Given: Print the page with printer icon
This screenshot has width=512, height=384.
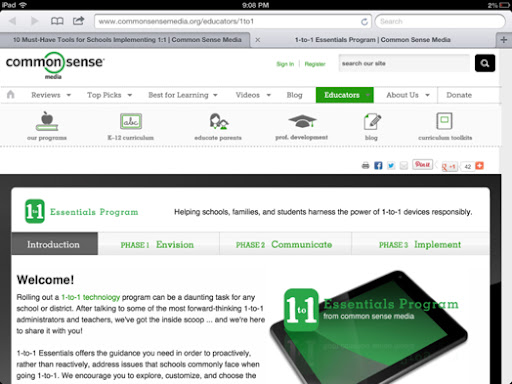Looking at the screenshot, I should point(365,166).
